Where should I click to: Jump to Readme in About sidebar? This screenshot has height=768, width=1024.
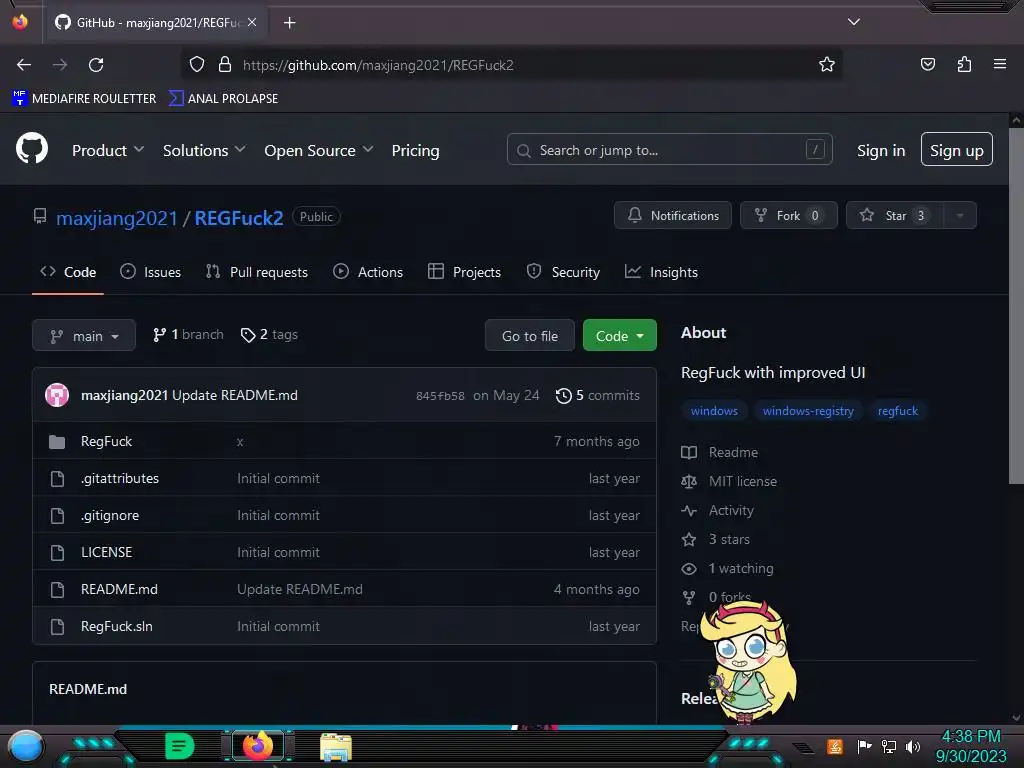pyautogui.click(x=720, y=452)
